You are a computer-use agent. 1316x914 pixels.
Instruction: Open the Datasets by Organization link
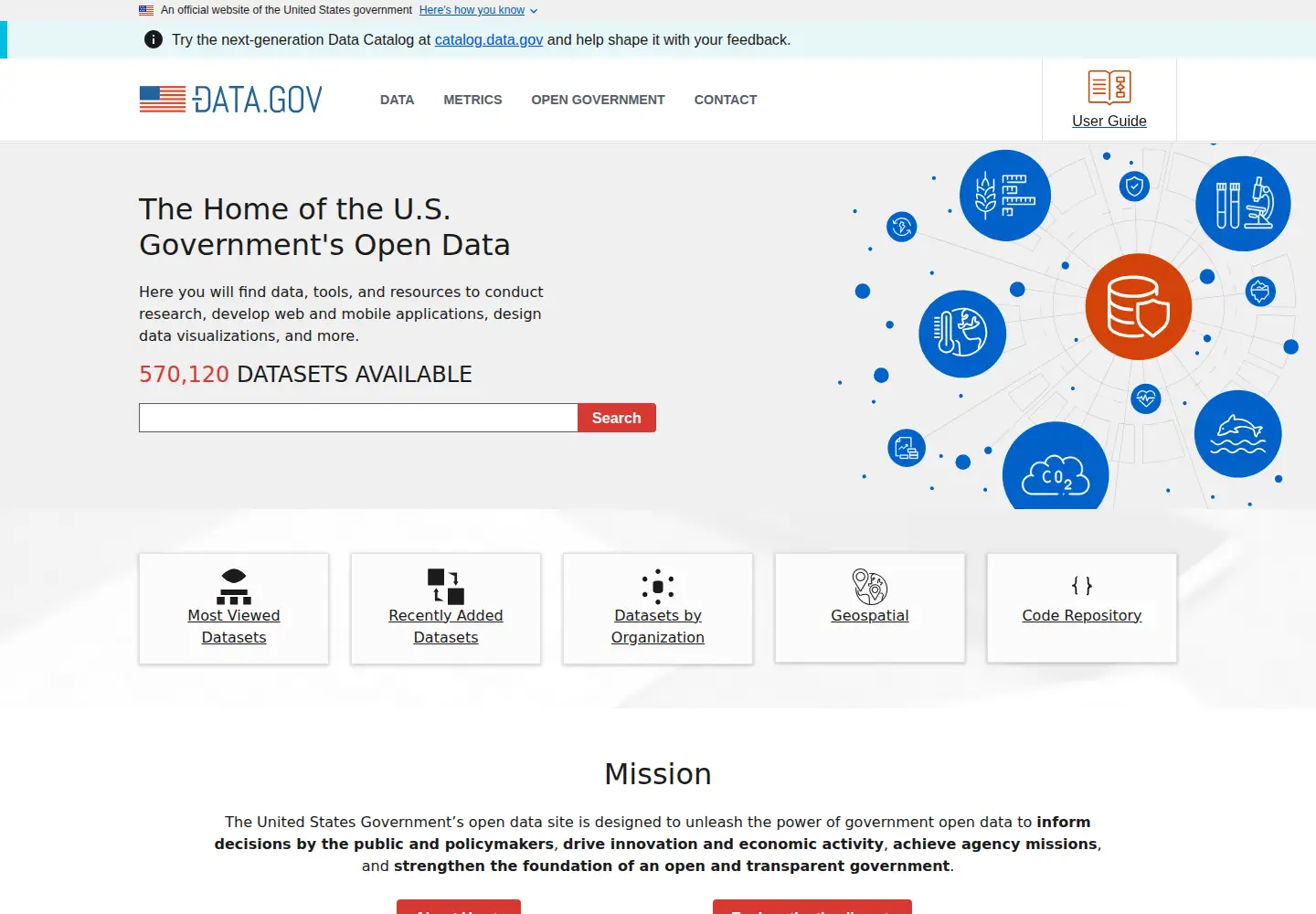(658, 626)
